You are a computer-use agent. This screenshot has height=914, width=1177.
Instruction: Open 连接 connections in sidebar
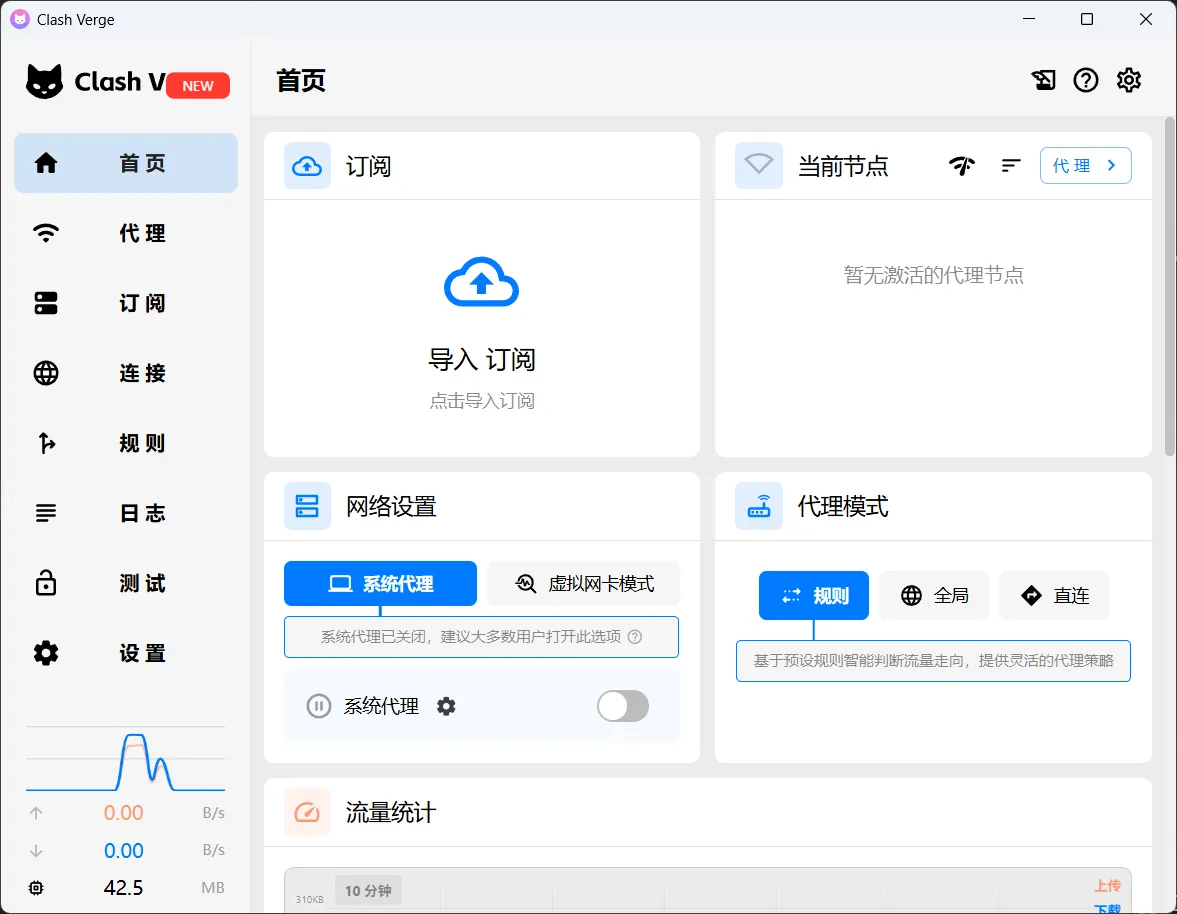(x=125, y=373)
